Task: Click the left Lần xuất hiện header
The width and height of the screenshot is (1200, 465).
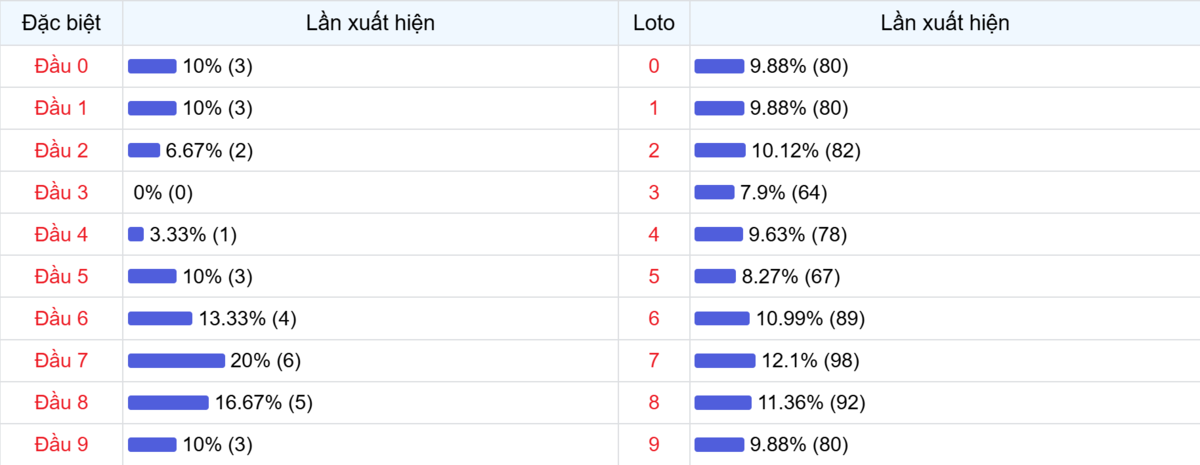Action: click(370, 23)
